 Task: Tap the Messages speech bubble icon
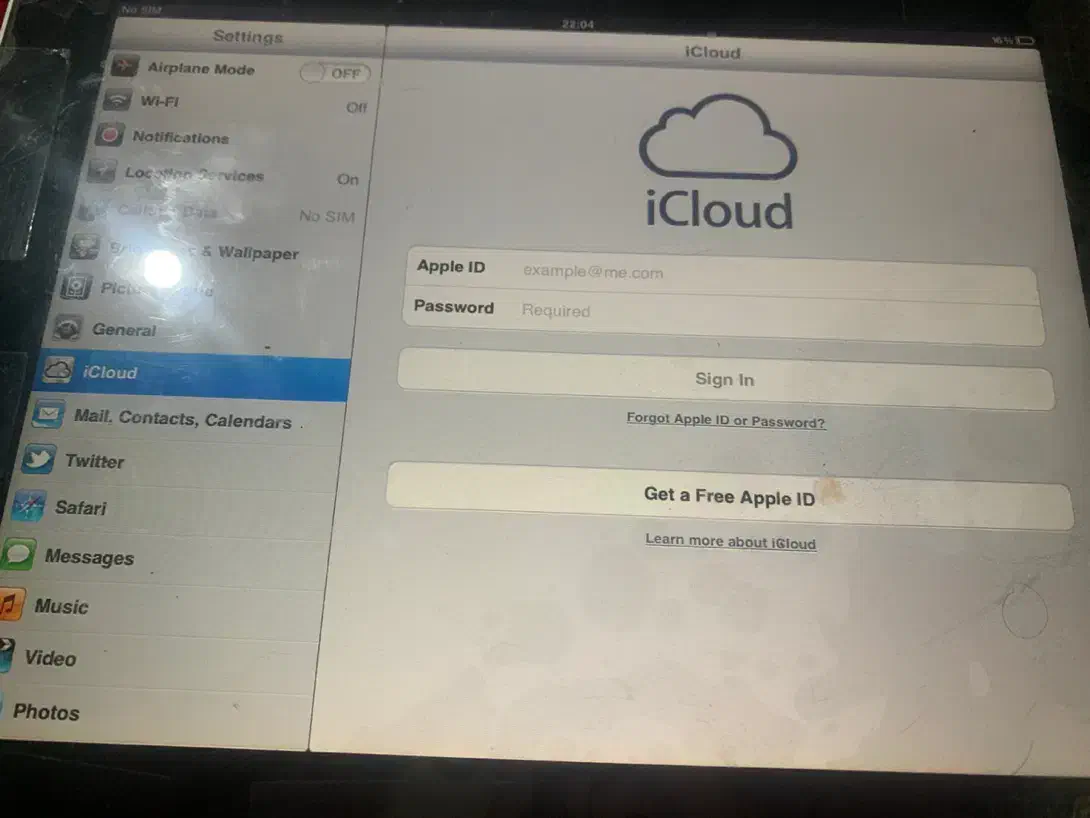tap(18, 555)
